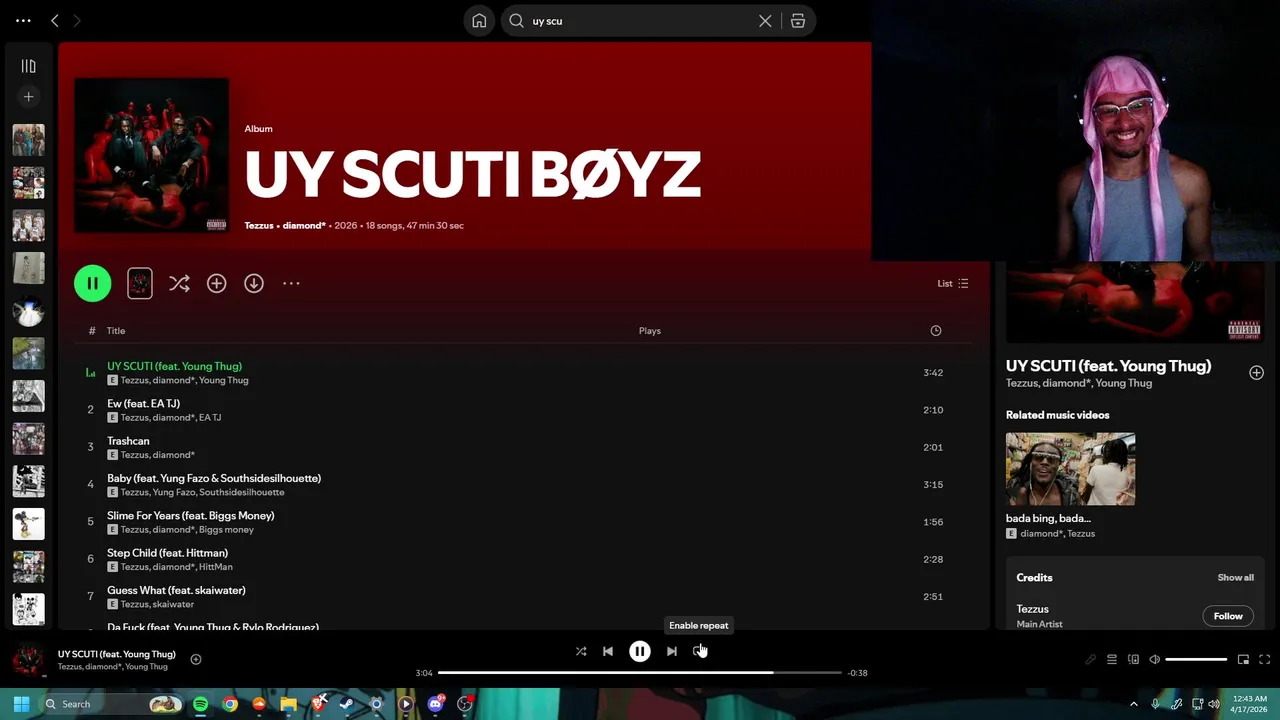Enable repeat in the player controls
The width and height of the screenshot is (1280, 720).
coord(699,651)
